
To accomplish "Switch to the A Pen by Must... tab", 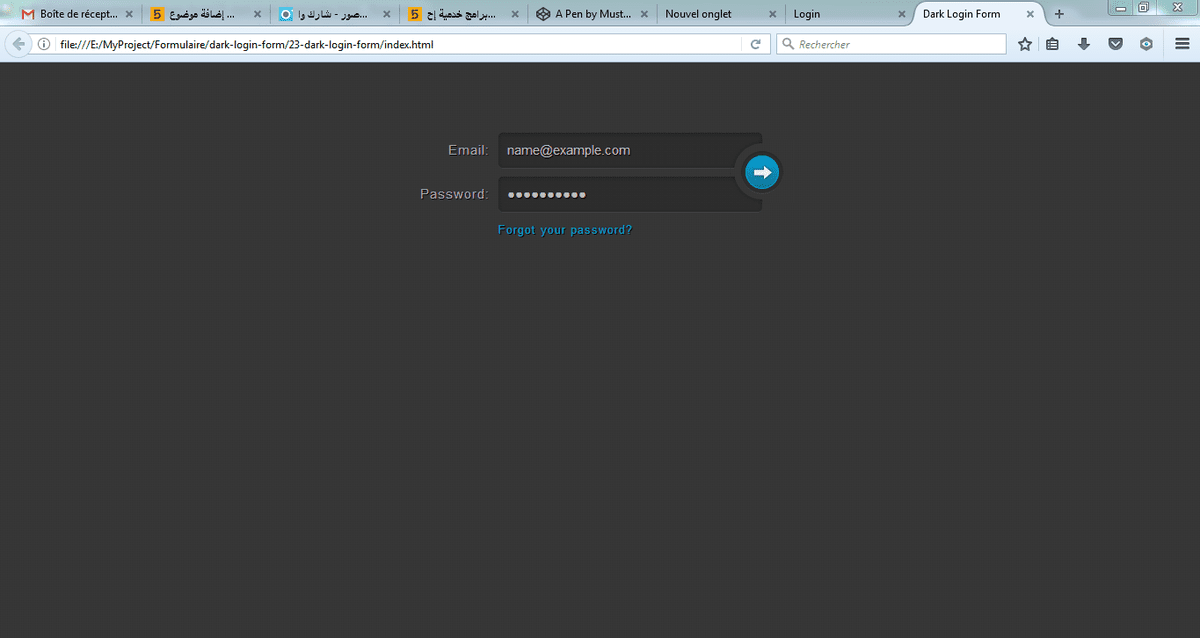I will 590,14.
